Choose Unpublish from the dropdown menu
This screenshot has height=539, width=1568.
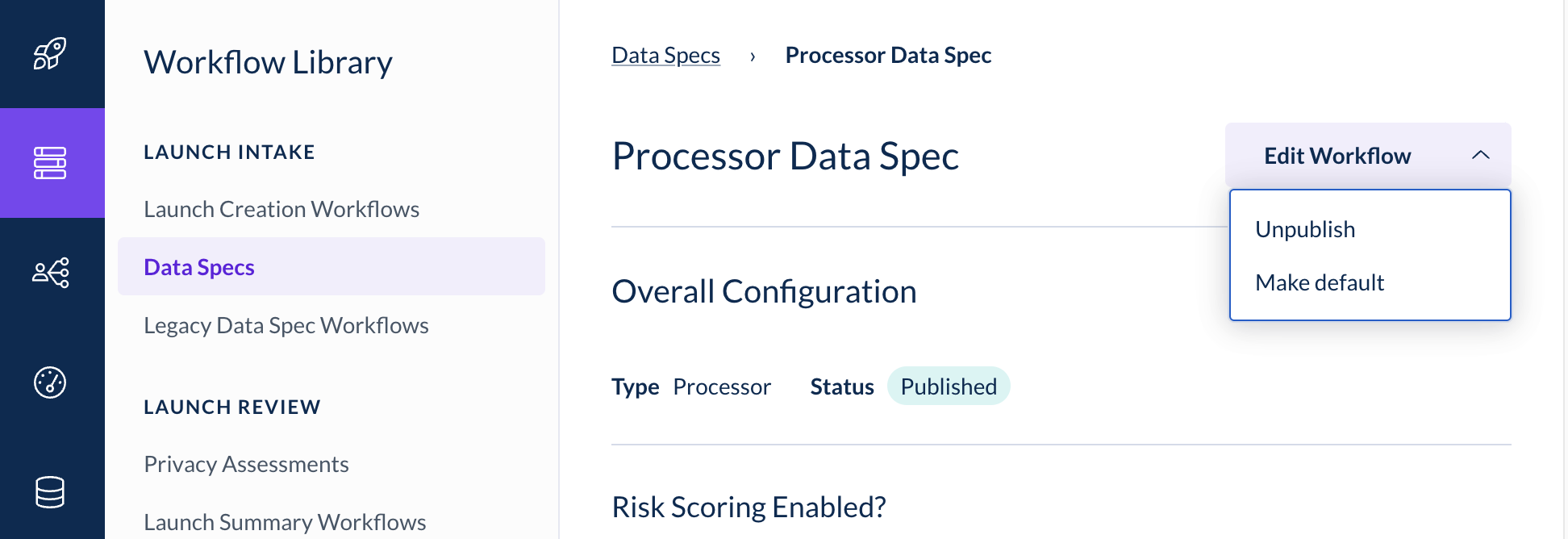[x=1304, y=230]
